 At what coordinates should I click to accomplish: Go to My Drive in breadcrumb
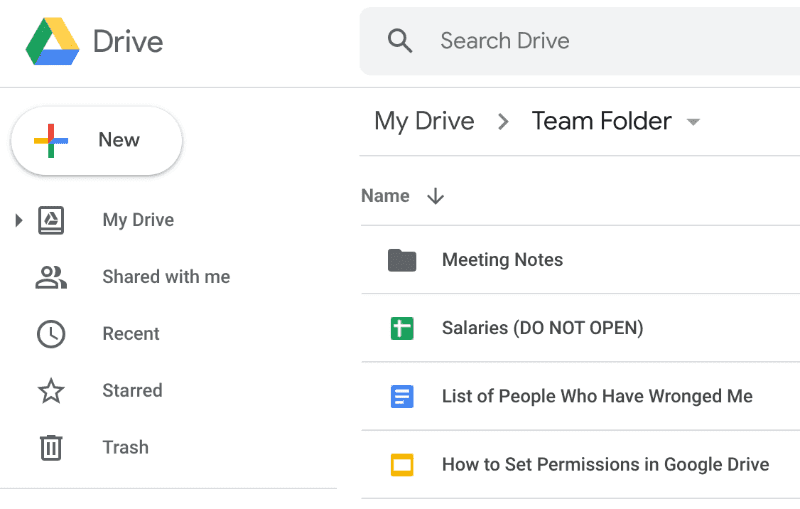[x=424, y=121]
